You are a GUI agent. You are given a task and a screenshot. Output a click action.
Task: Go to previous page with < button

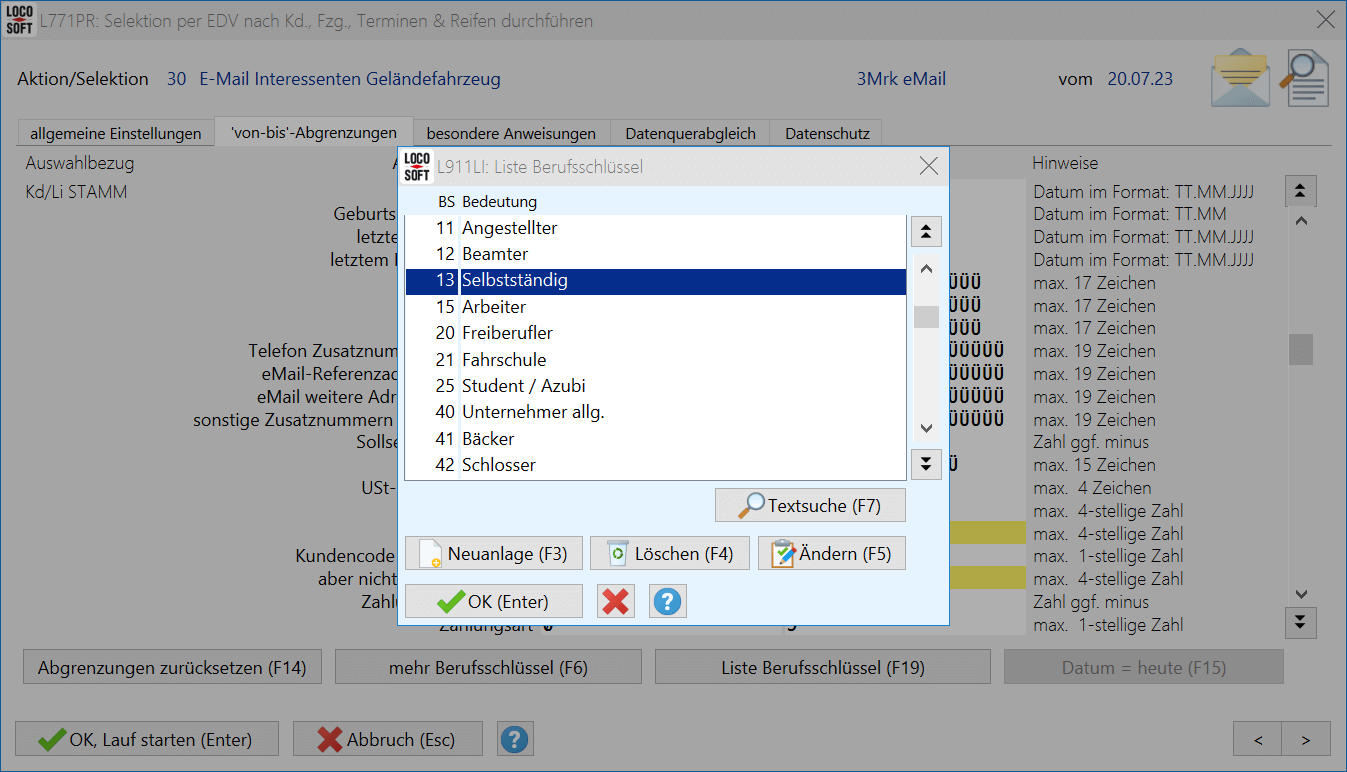[1258, 740]
